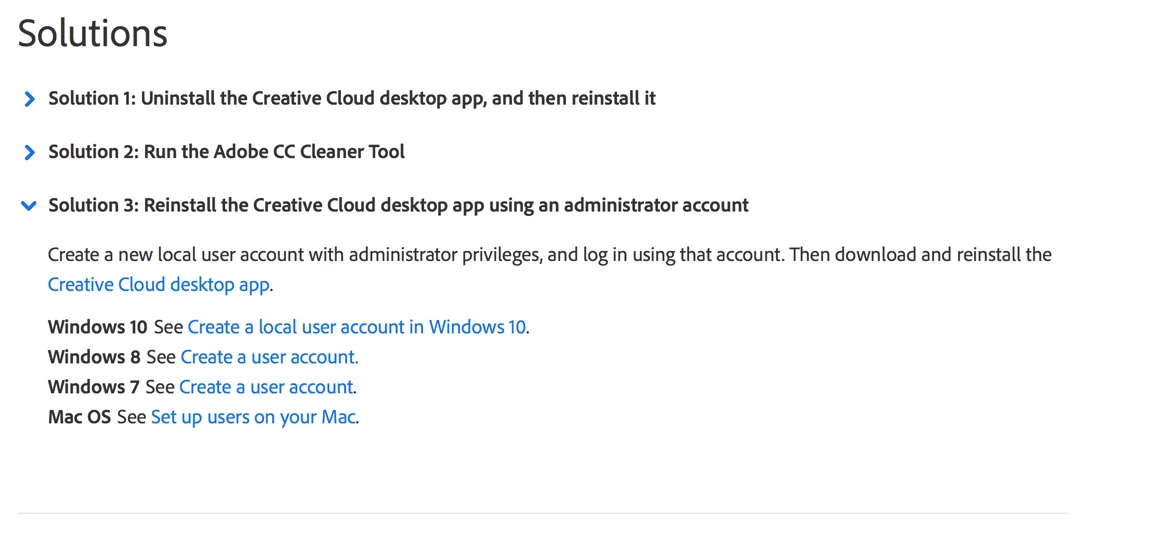Expand Solution 1 using its chevron arrow
This screenshot has width=1156, height=544.
coord(29,99)
